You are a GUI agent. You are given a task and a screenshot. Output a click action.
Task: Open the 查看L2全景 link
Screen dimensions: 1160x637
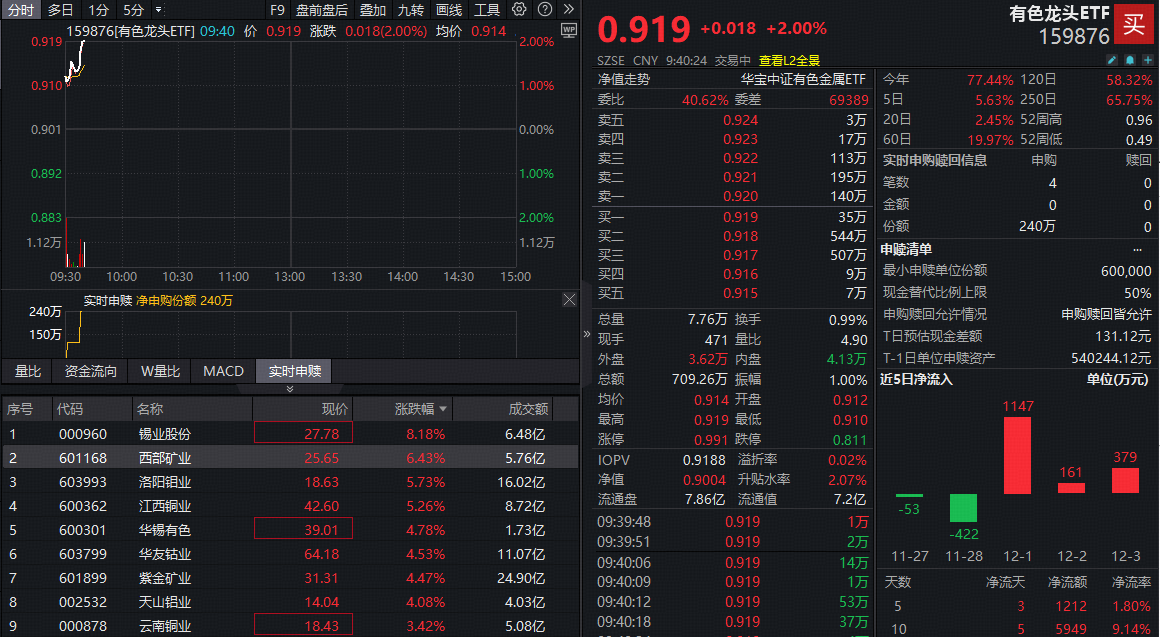[789, 60]
